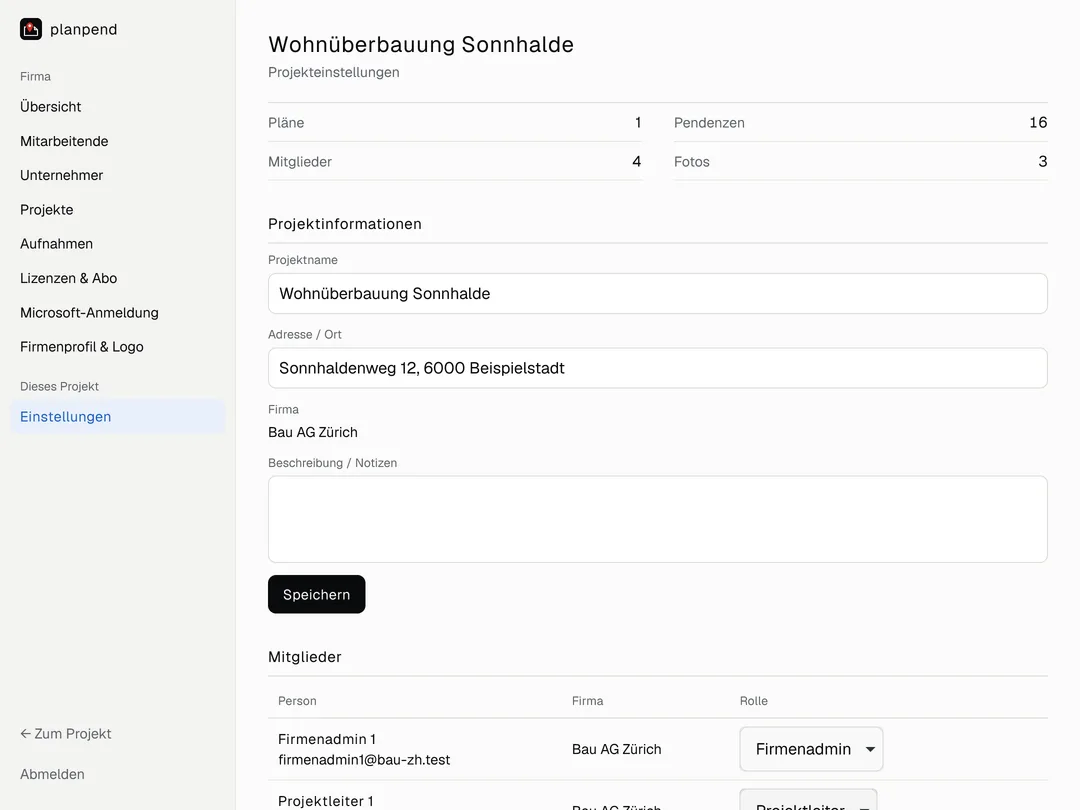Click the Projektinformationen section heading
Viewport: 1080px width, 810px height.
click(344, 224)
